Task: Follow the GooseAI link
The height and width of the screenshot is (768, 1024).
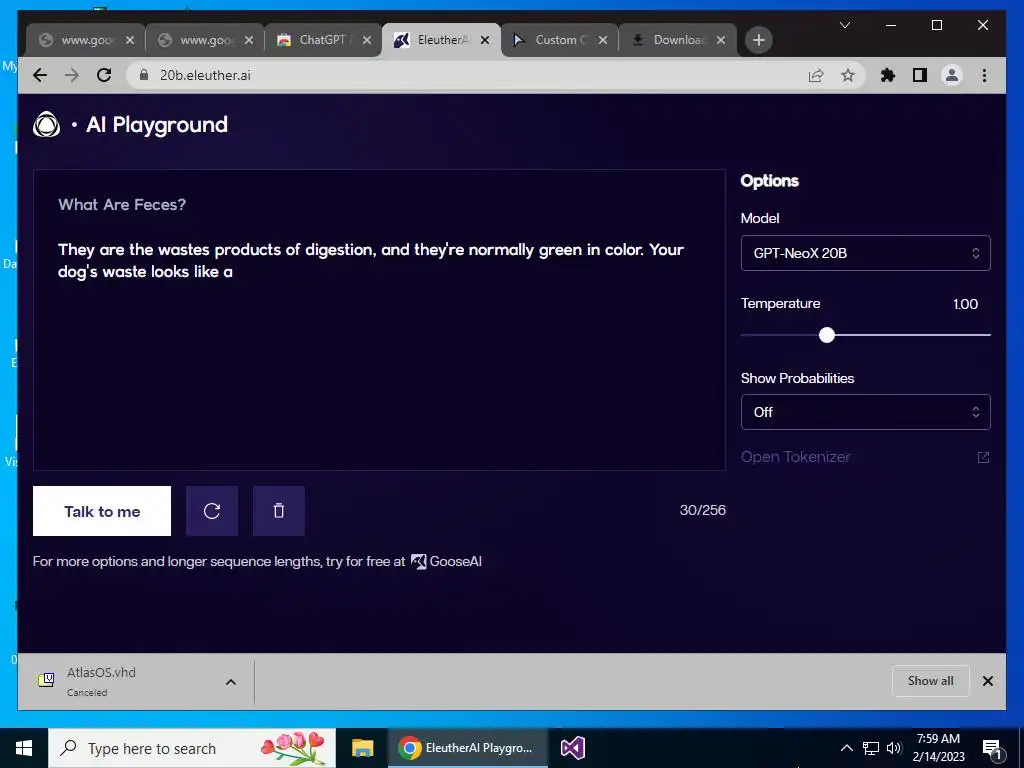Action: (447, 561)
